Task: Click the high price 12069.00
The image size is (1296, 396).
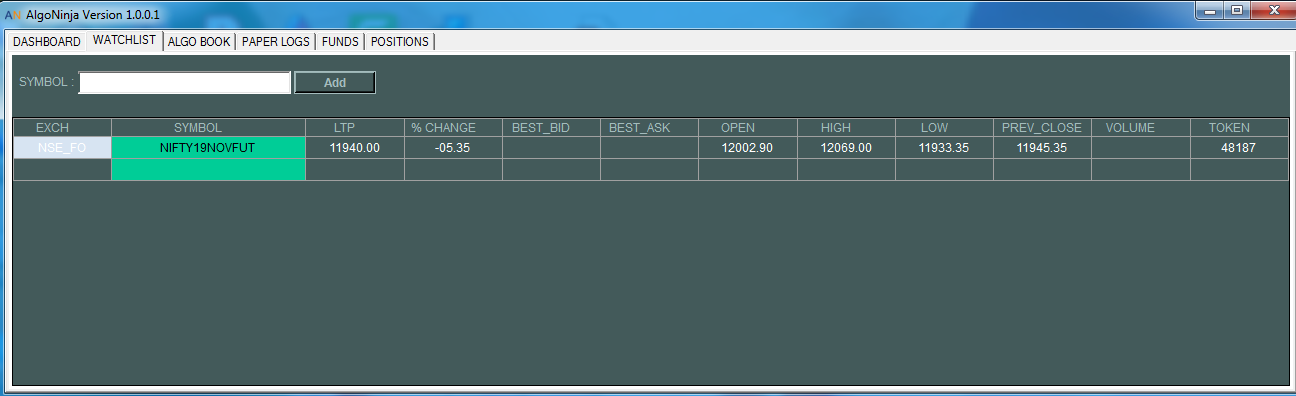Action: (846, 148)
